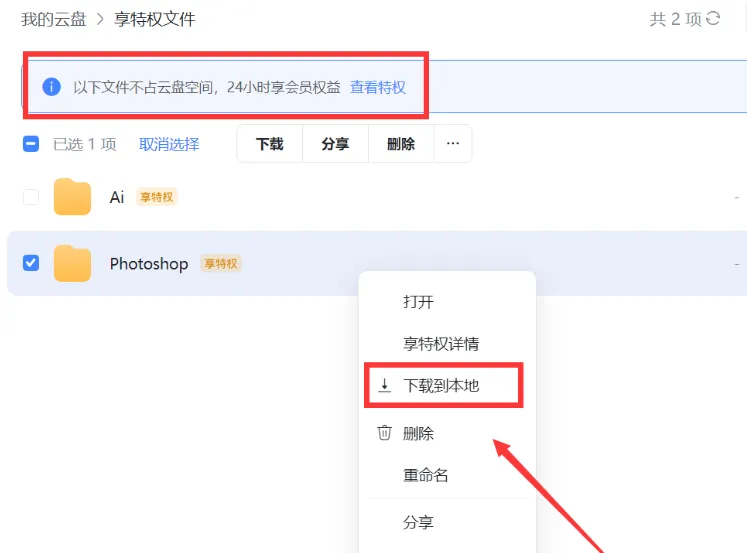Click the 享特权文件 breadcrumb

(155, 20)
